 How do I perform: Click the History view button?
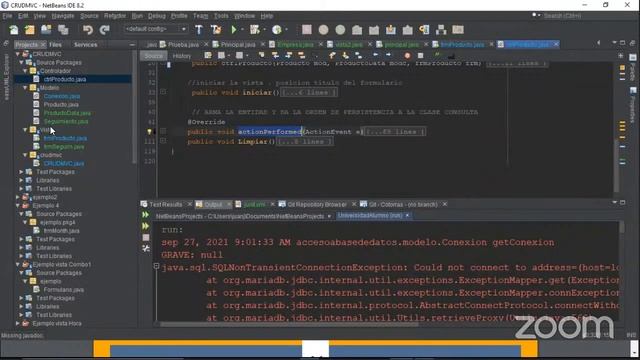coord(182,56)
